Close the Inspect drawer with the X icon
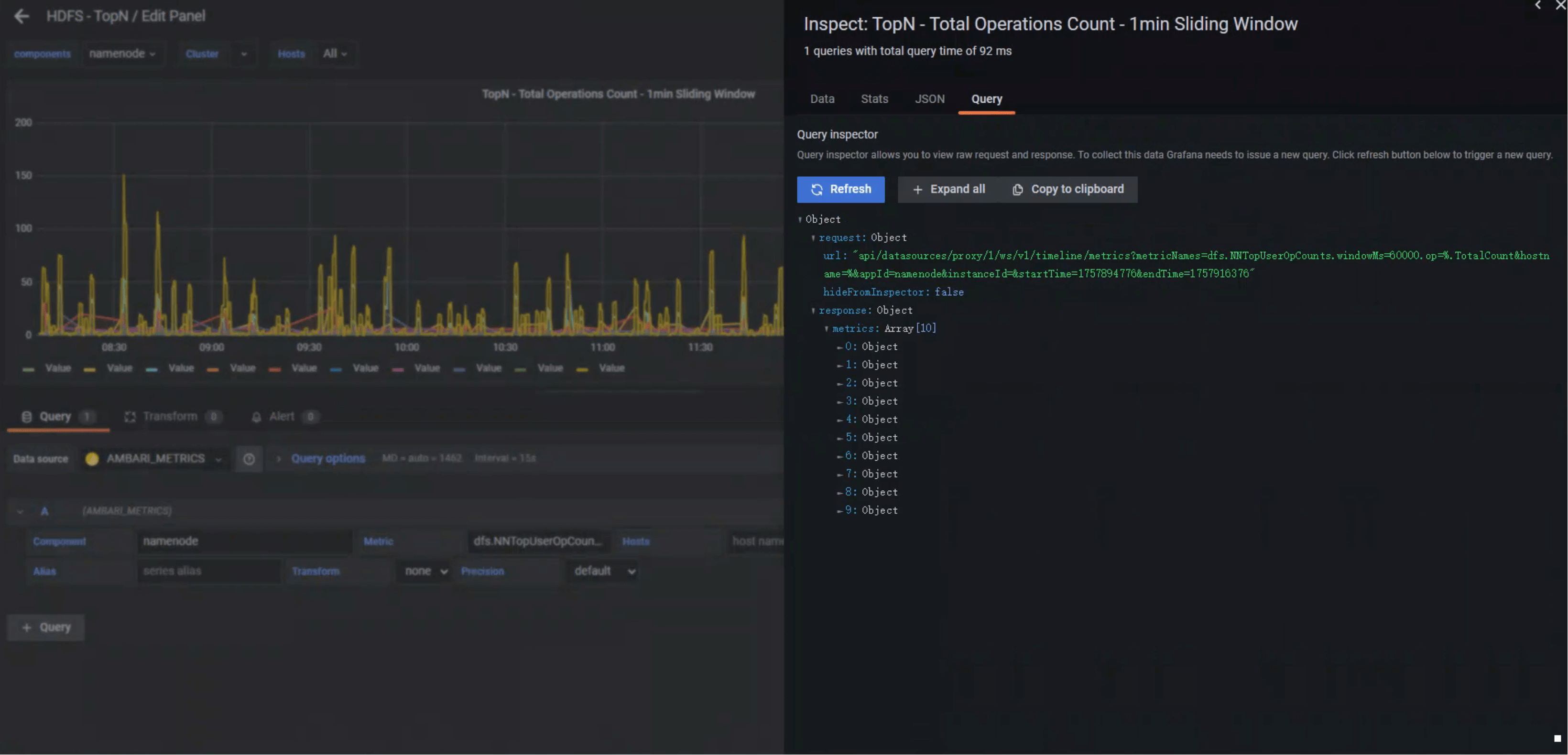This screenshot has width=1568, height=755. coord(1561,5)
